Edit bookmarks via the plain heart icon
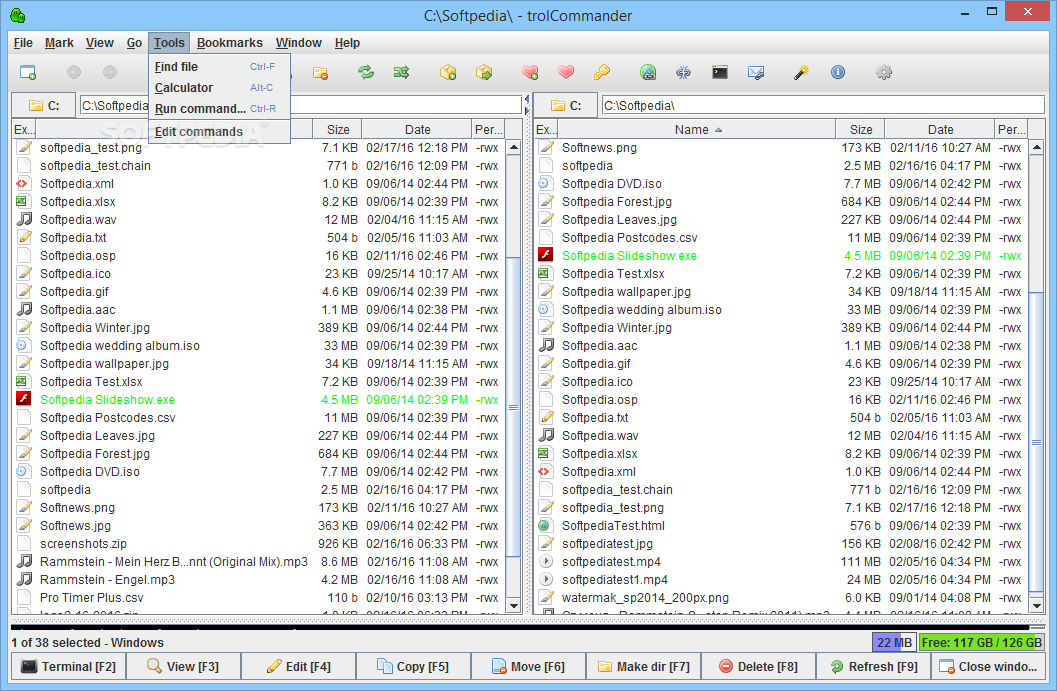The width and height of the screenshot is (1057, 691). pos(566,72)
